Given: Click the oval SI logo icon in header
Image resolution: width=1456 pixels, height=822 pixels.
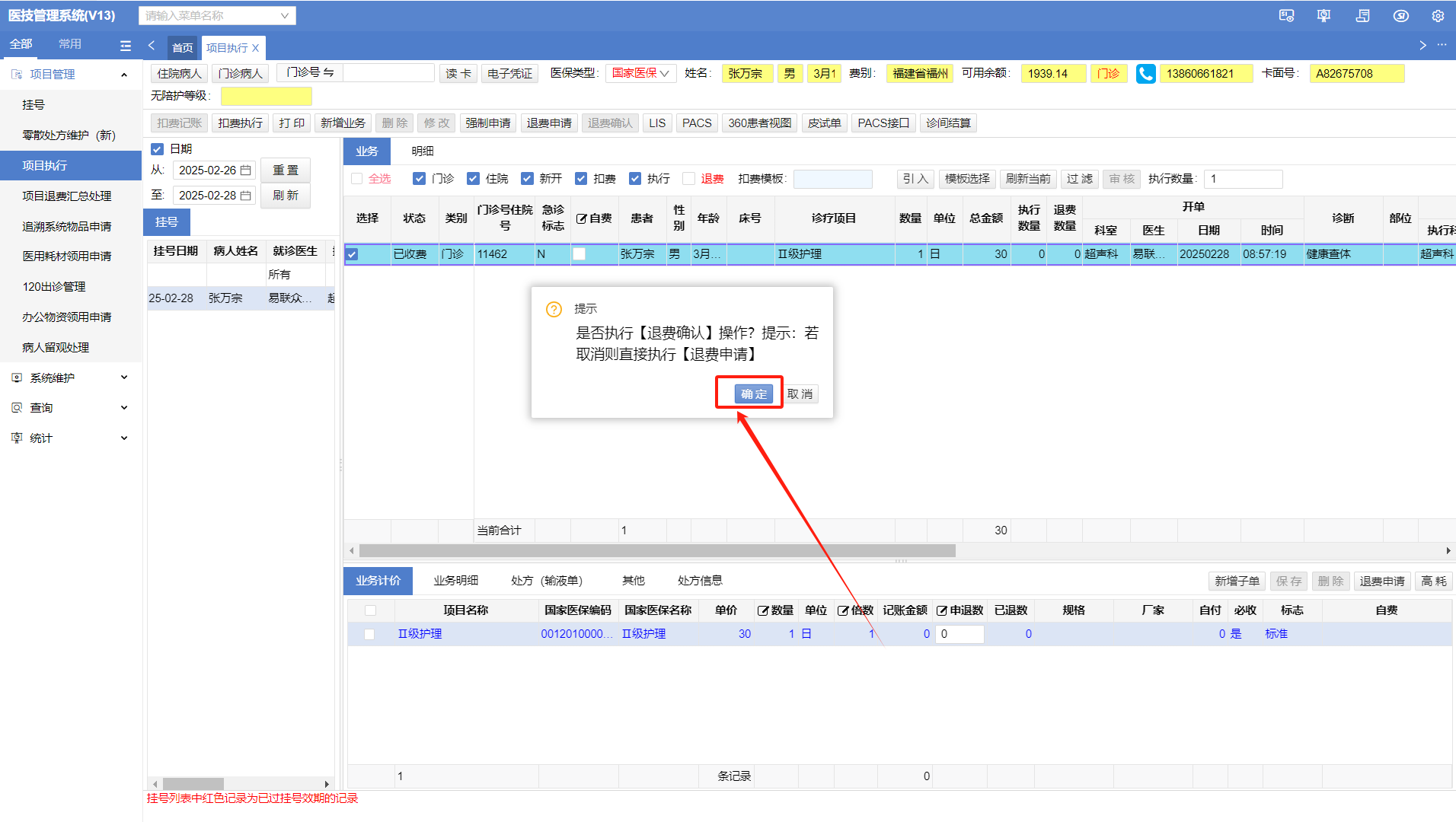Looking at the screenshot, I should click(1401, 16).
